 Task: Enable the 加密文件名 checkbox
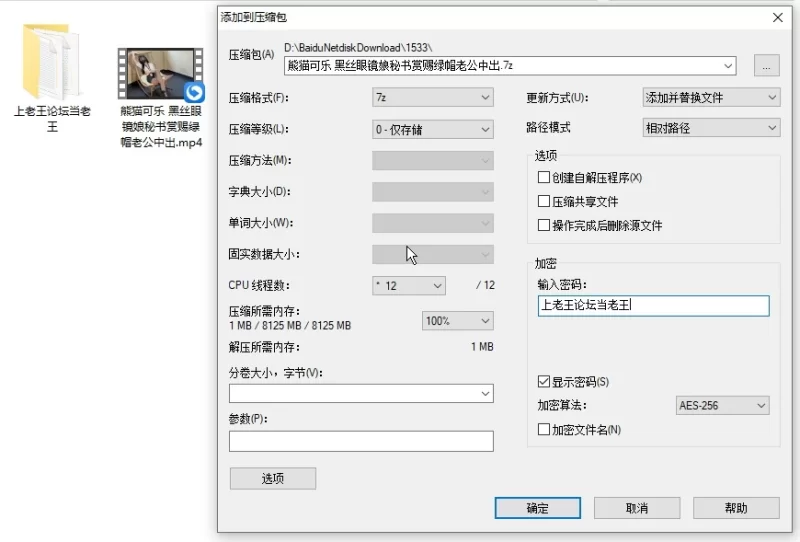click(544, 430)
